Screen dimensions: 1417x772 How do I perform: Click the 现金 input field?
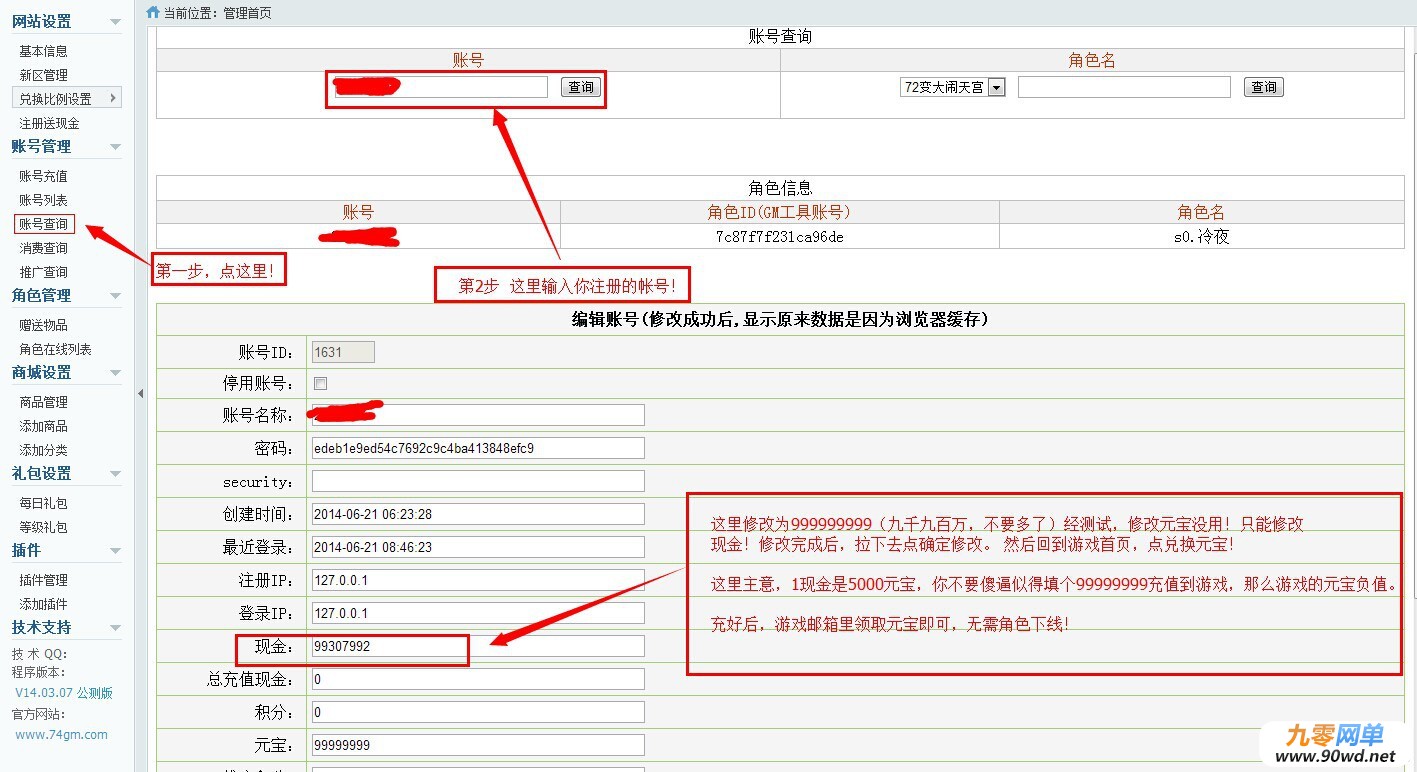click(x=478, y=646)
